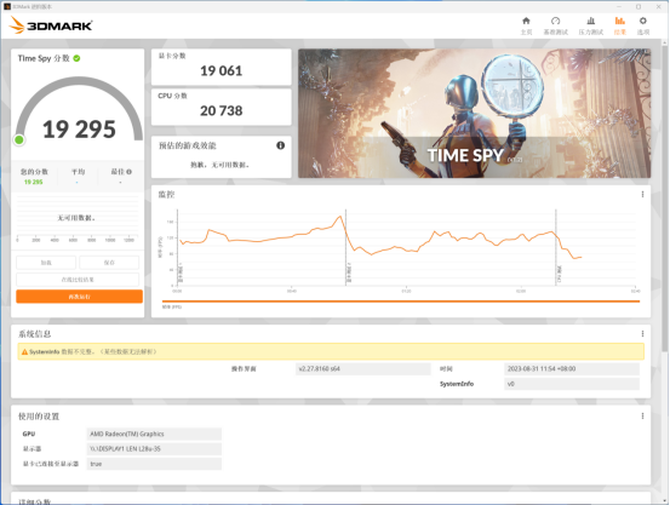Open the 选项 options gear

[x=643, y=26]
